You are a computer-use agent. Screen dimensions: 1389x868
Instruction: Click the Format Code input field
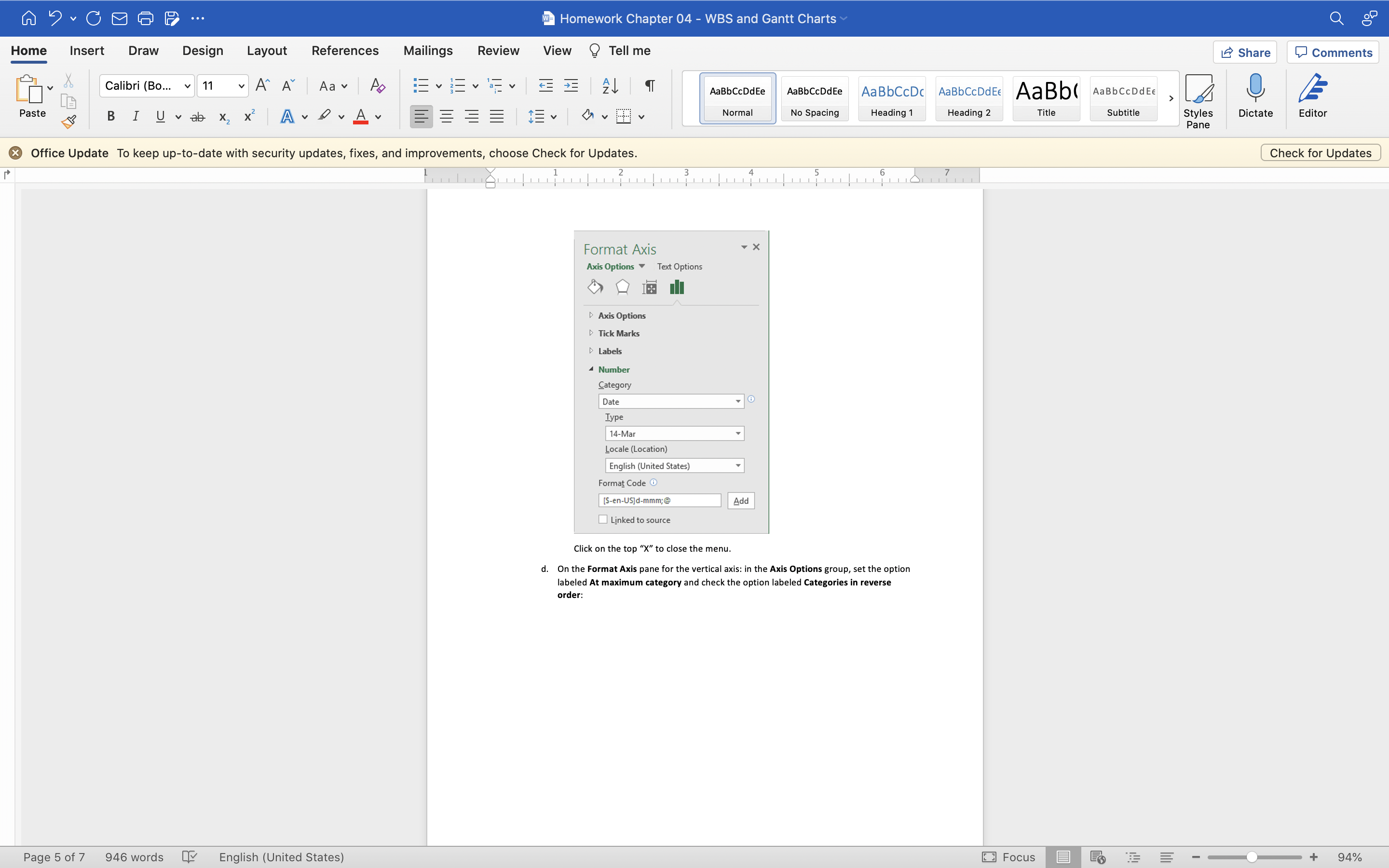(x=660, y=500)
